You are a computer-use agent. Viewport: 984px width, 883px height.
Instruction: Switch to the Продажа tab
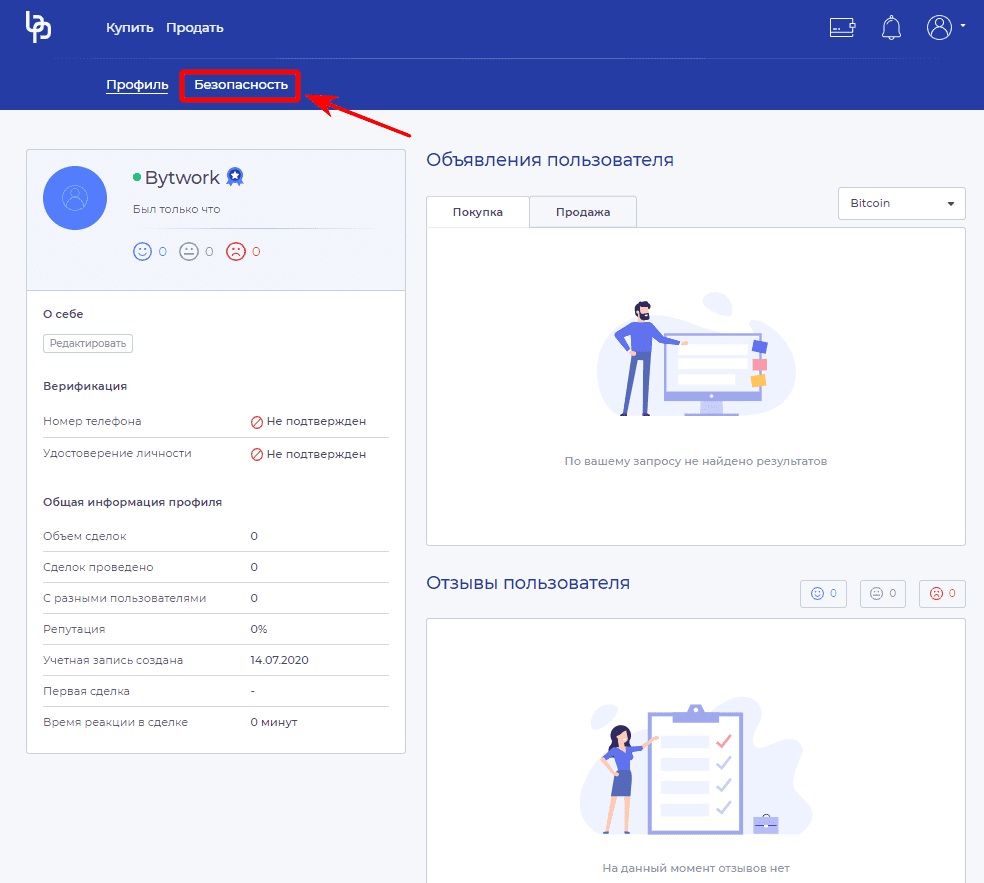pyautogui.click(x=582, y=212)
